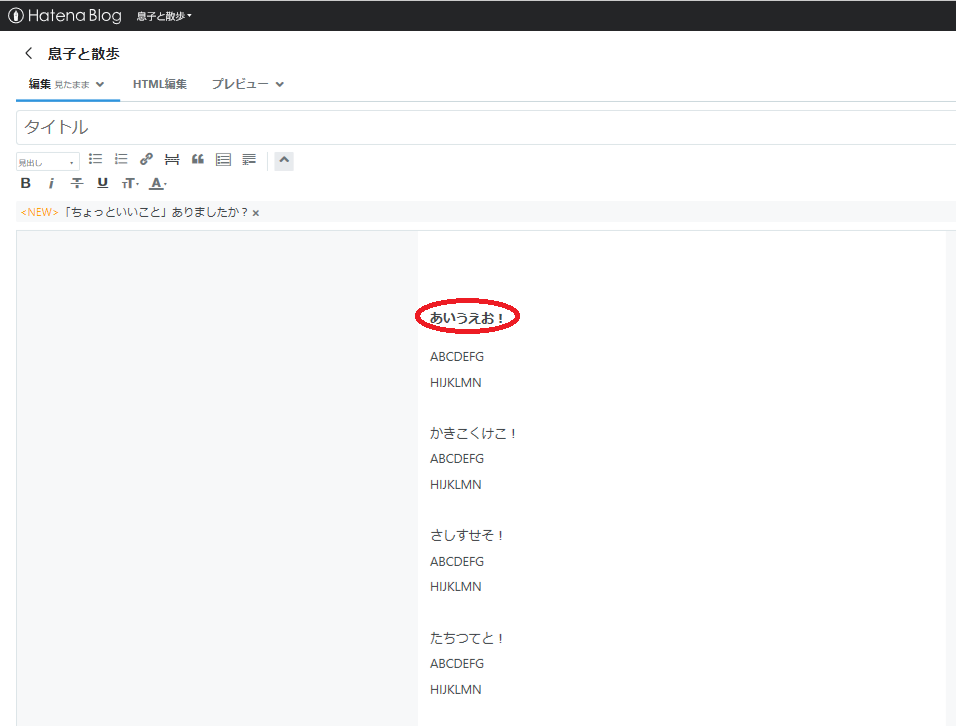
Task: Open the text color picker icon
Action: click(156, 183)
